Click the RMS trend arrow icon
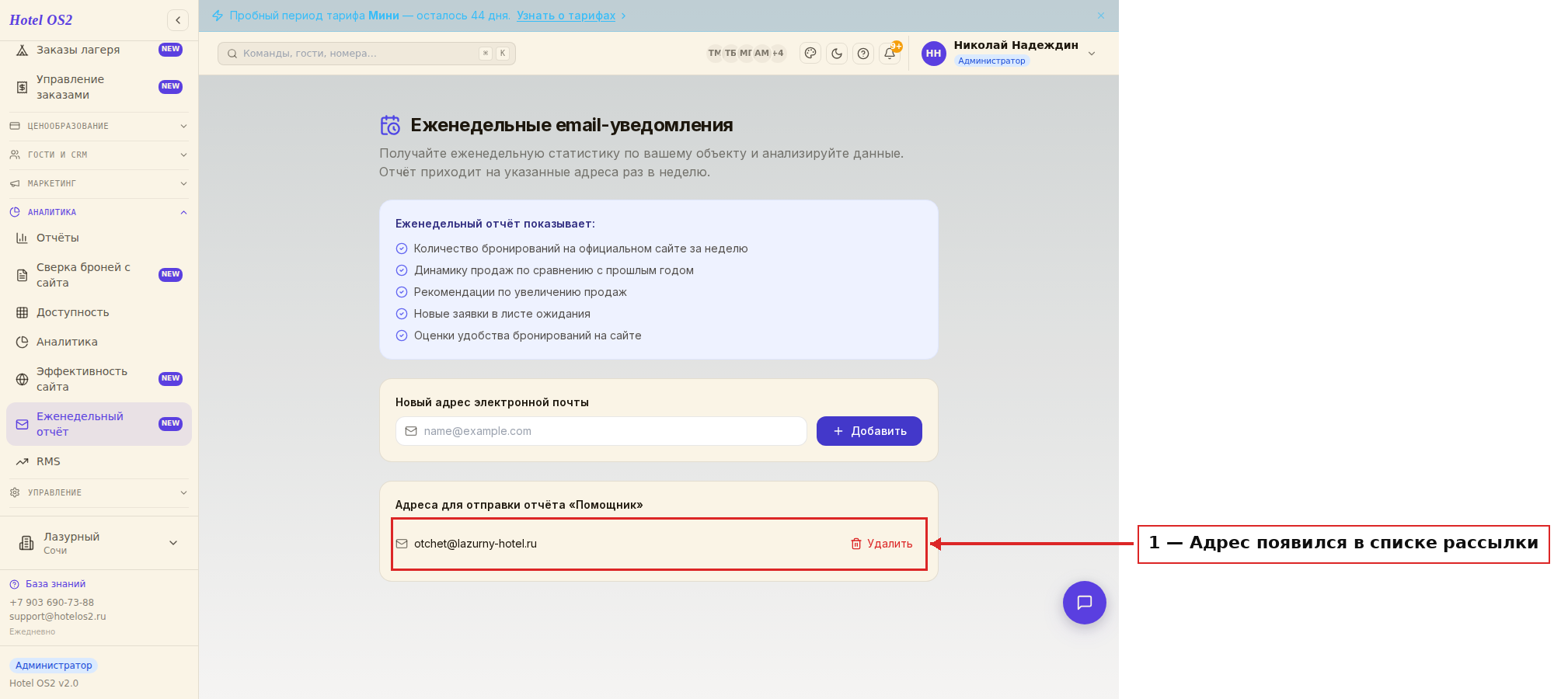This screenshot has height=699, width=1568. pyautogui.click(x=23, y=462)
